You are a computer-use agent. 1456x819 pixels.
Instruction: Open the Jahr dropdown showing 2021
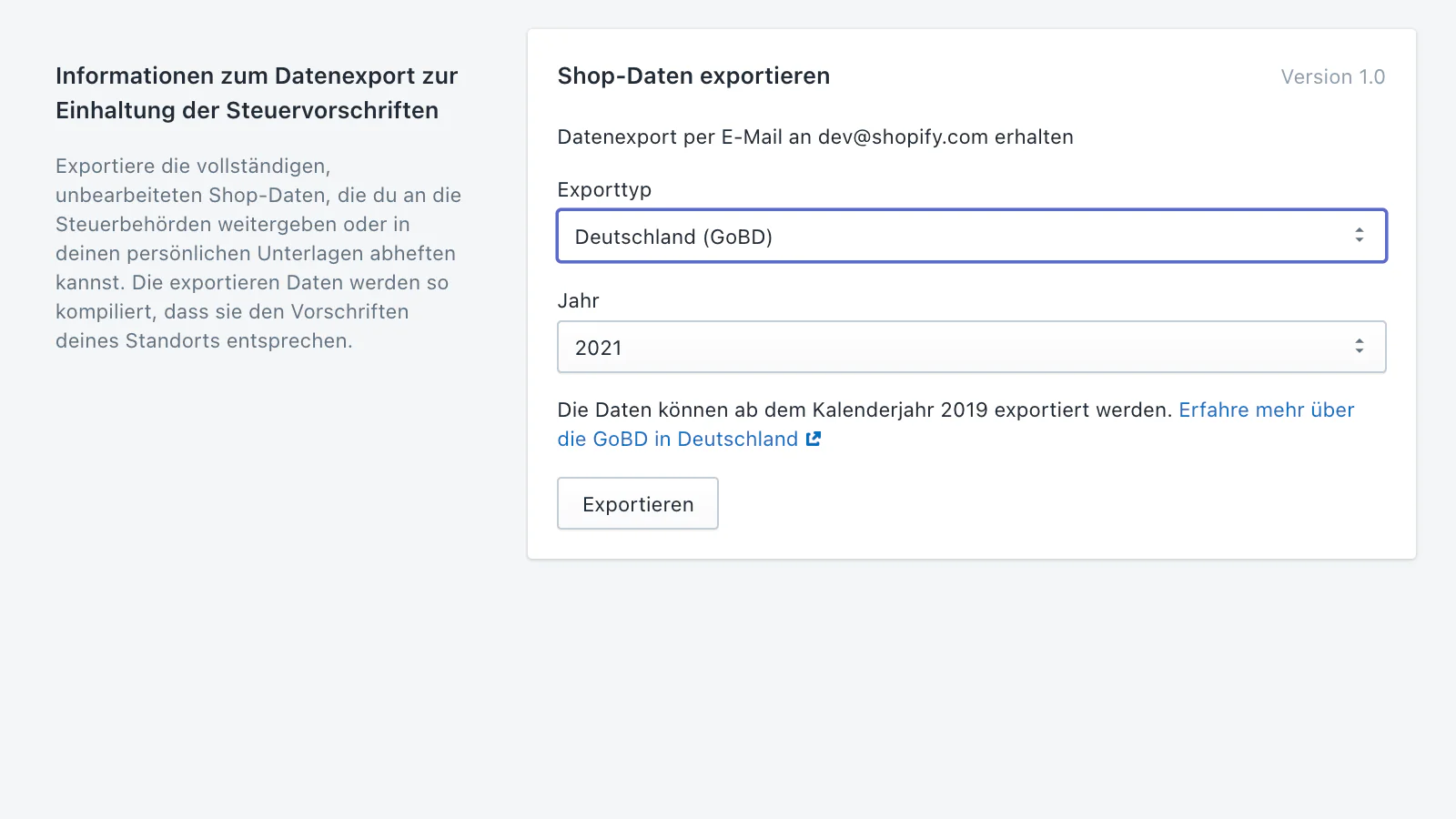971,347
